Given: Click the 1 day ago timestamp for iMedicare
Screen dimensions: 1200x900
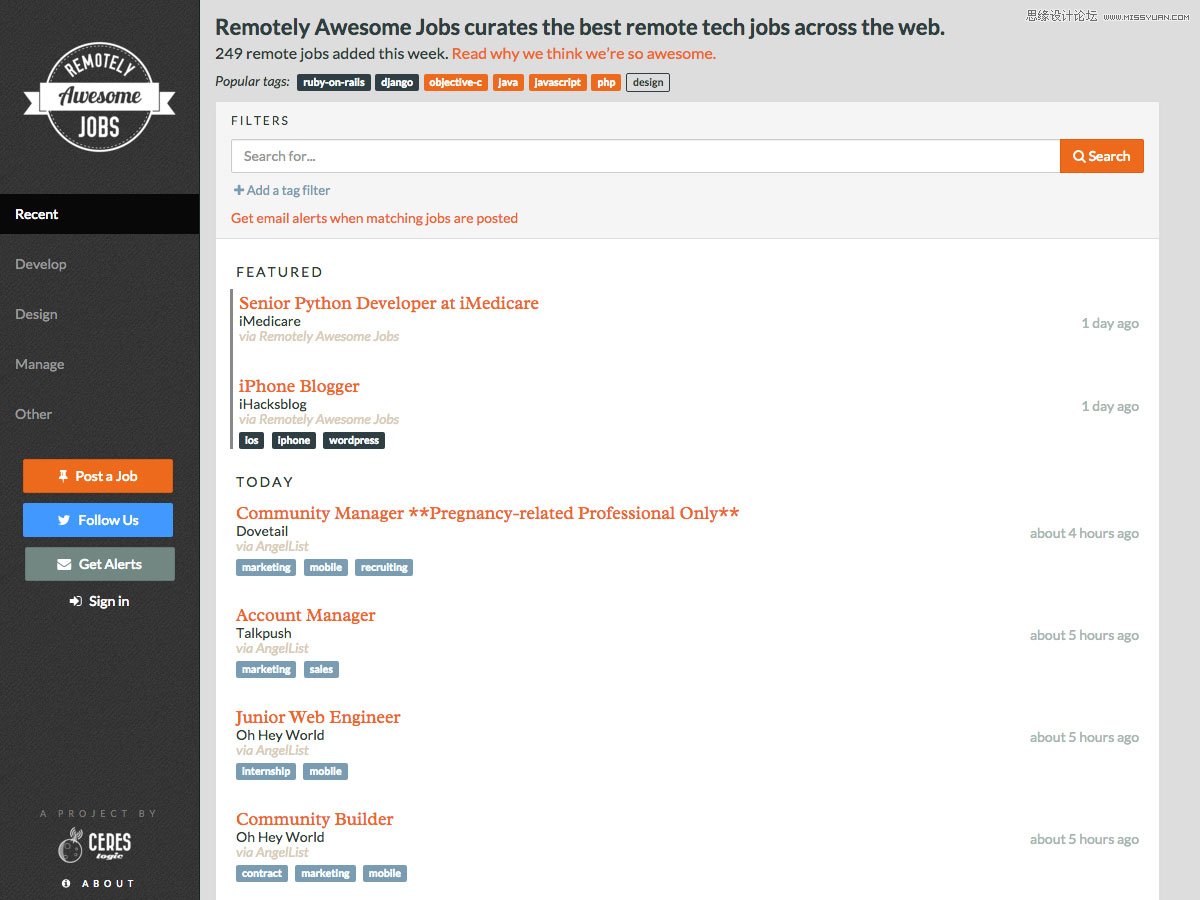Looking at the screenshot, I should [x=1110, y=323].
